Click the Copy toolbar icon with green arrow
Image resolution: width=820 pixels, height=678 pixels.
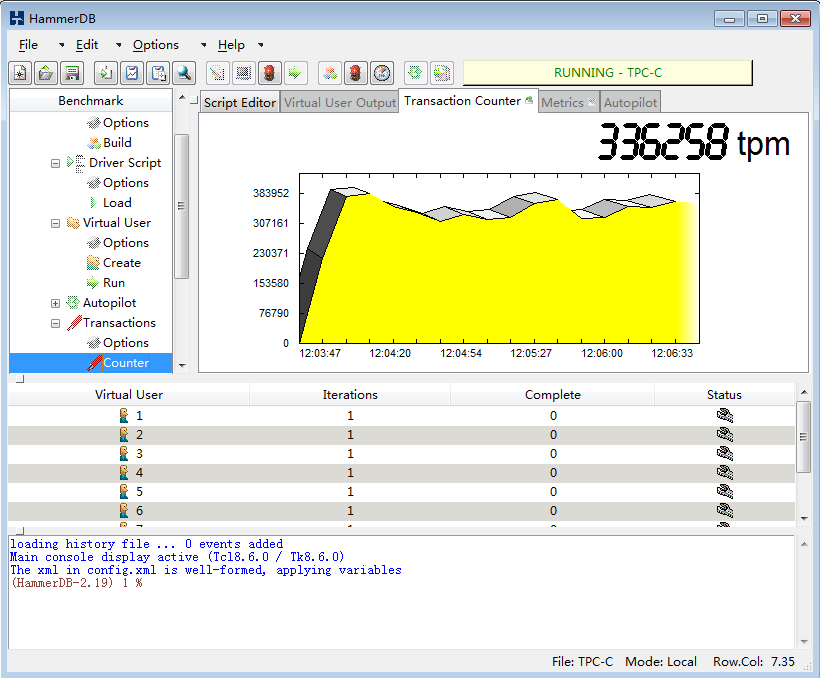106,73
